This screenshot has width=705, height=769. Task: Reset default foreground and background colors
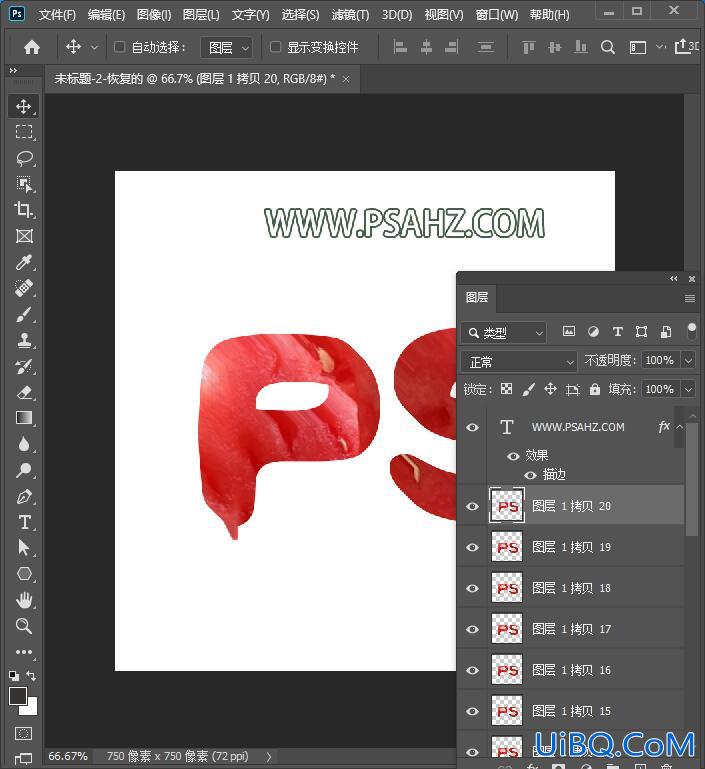14,676
